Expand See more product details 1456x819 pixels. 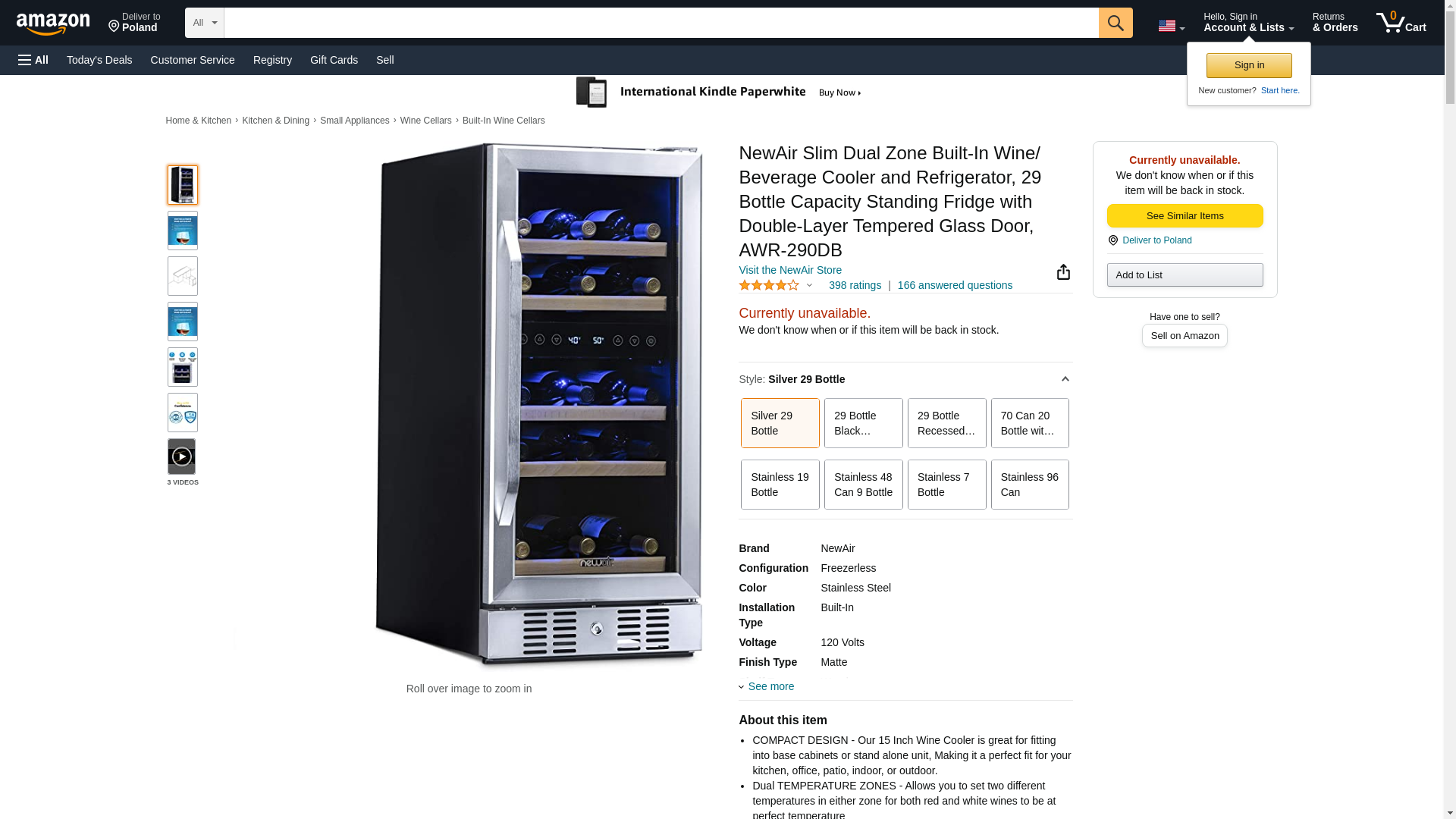(x=766, y=686)
